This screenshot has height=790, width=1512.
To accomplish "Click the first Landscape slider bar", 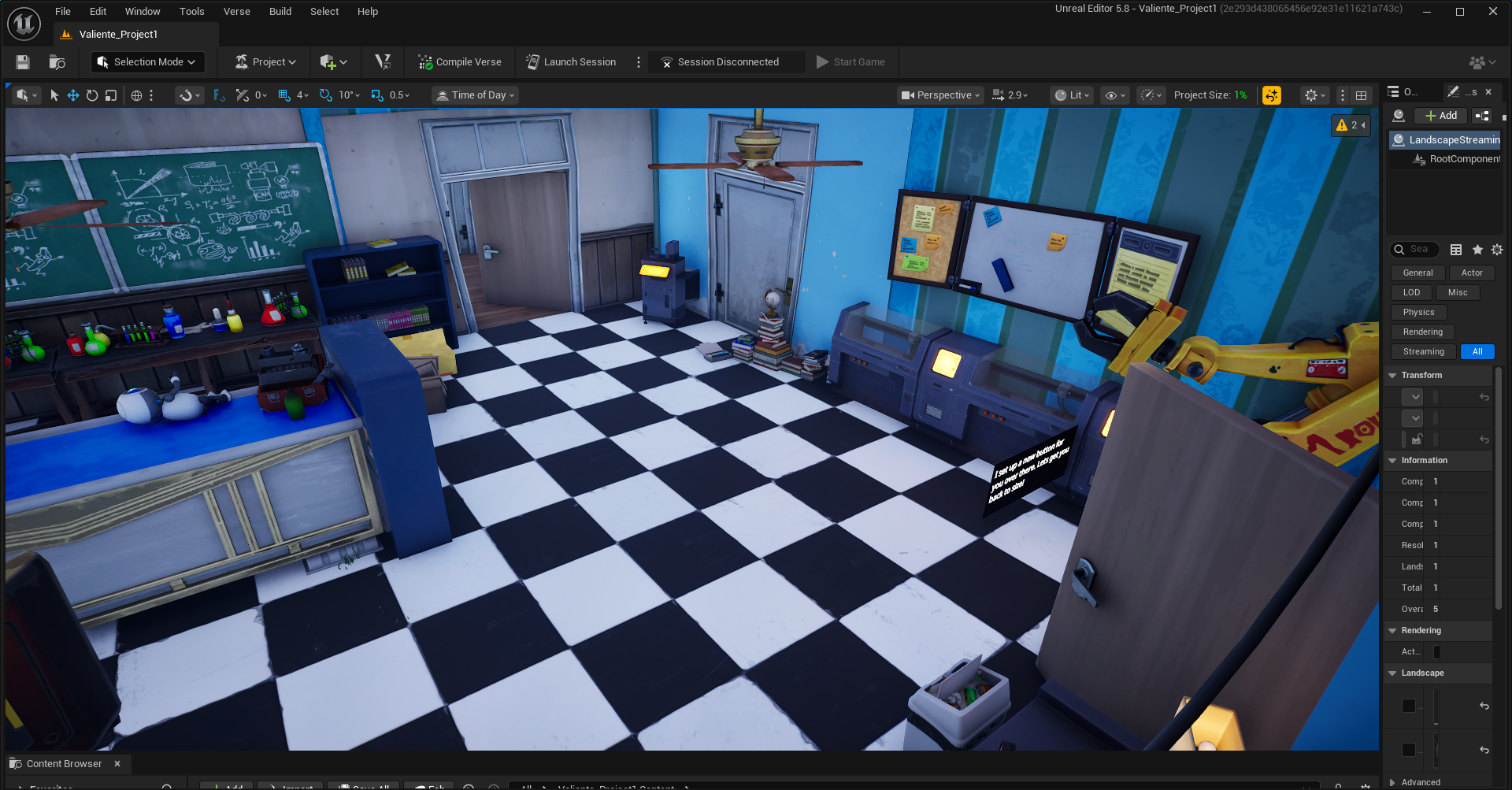I will click(1436, 706).
